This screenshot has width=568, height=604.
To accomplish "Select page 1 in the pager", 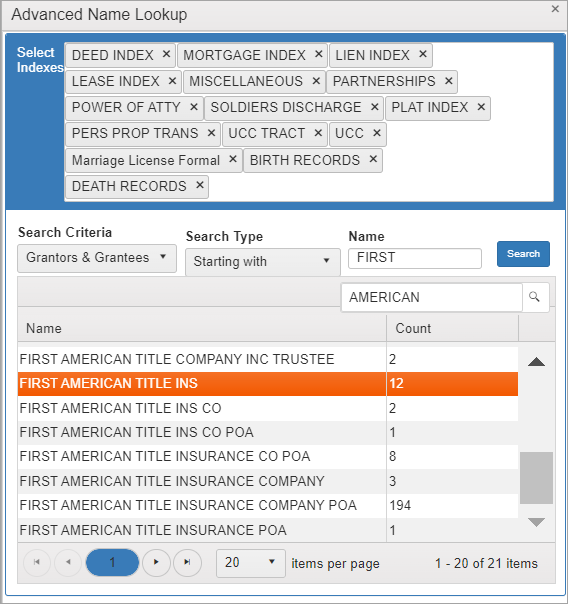I will coord(112,562).
